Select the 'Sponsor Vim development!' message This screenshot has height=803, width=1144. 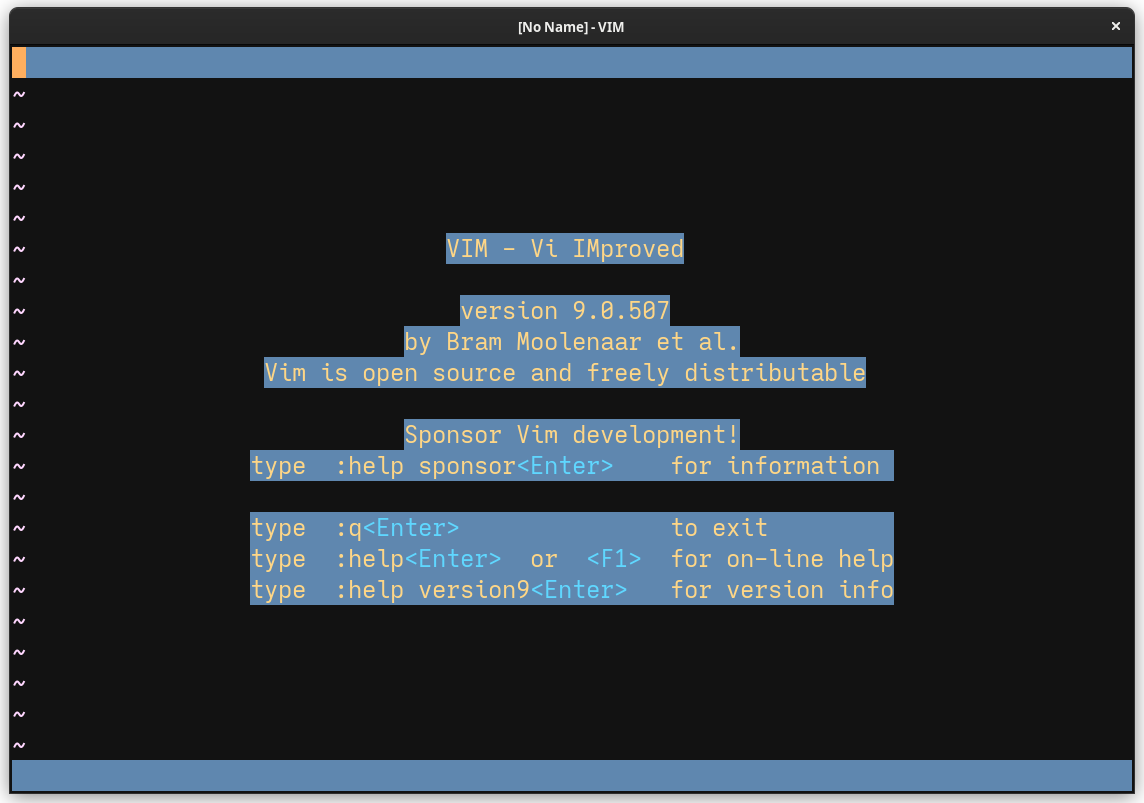tap(571, 434)
